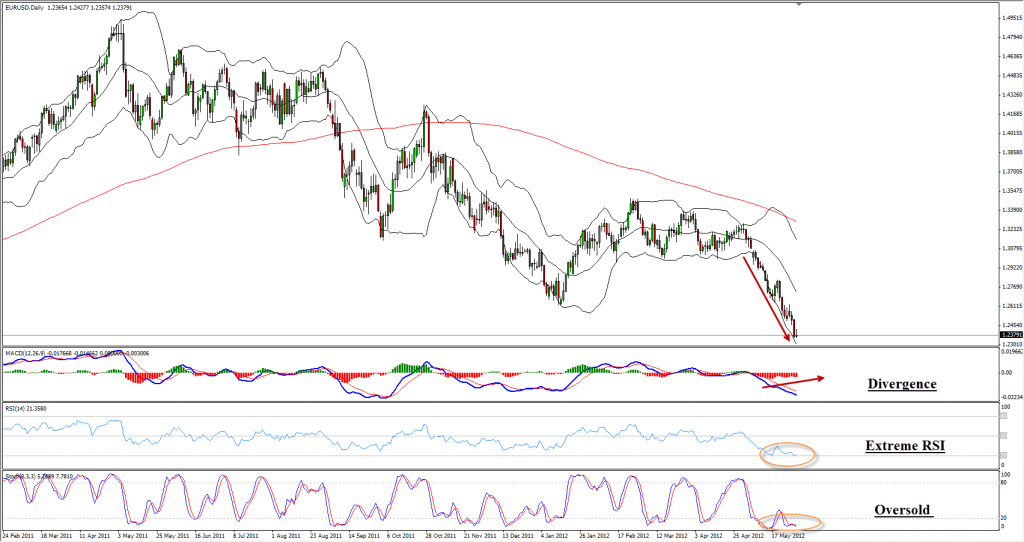1024x542 pixels.
Task: Click the 25 Apr 2012 date label
Action: point(748,536)
